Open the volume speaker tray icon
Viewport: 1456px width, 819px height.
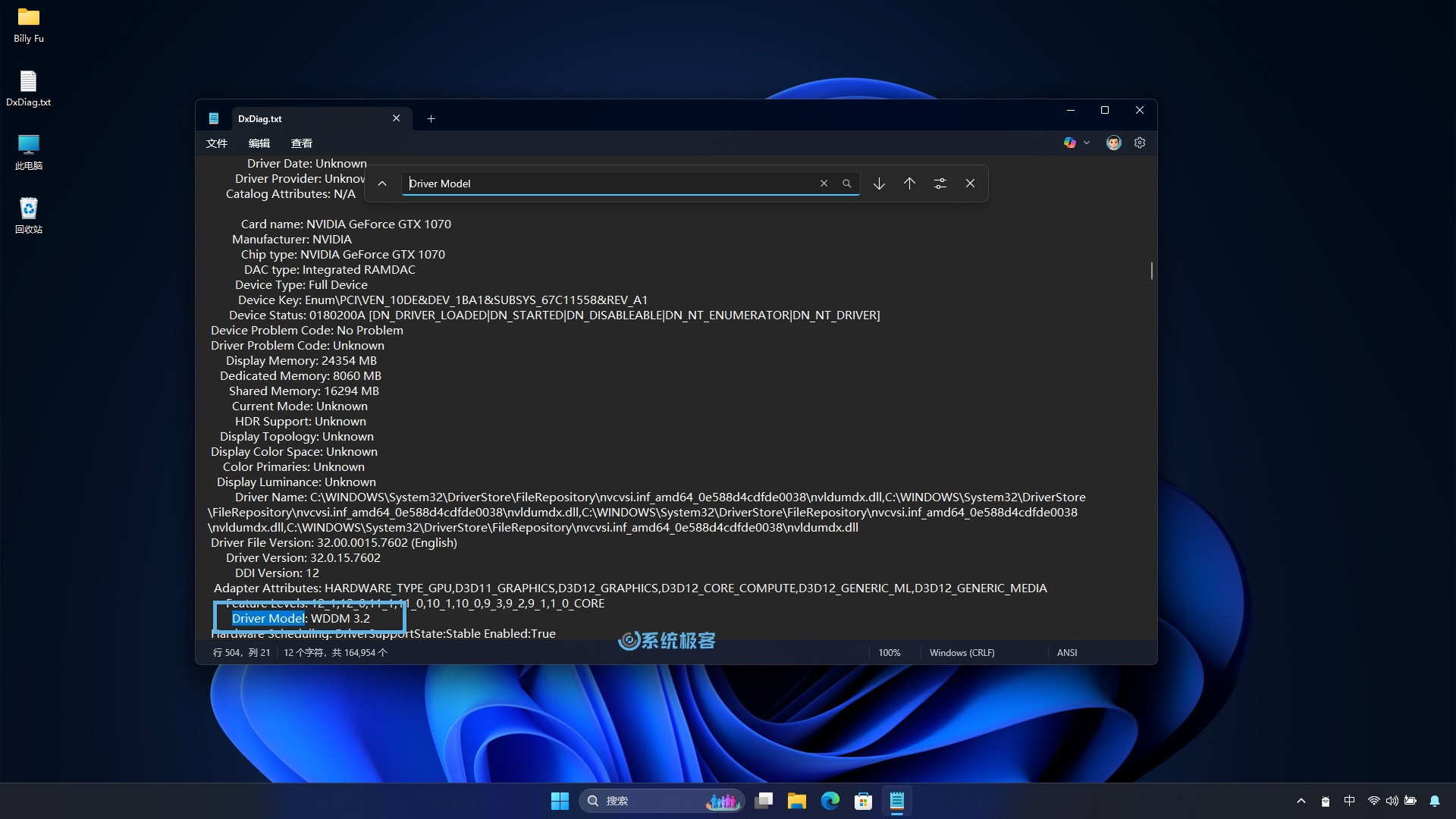(1392, 801)
